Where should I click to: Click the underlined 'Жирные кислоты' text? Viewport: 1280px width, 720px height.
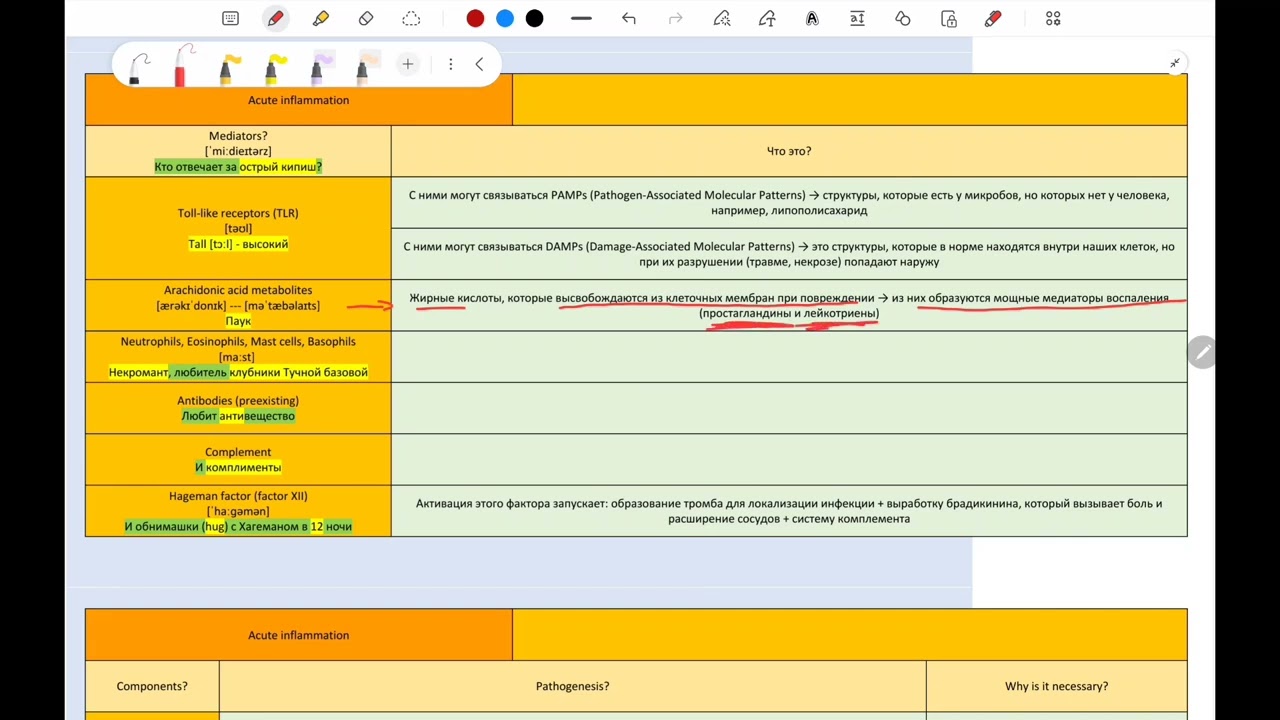(x=455, y=298)
